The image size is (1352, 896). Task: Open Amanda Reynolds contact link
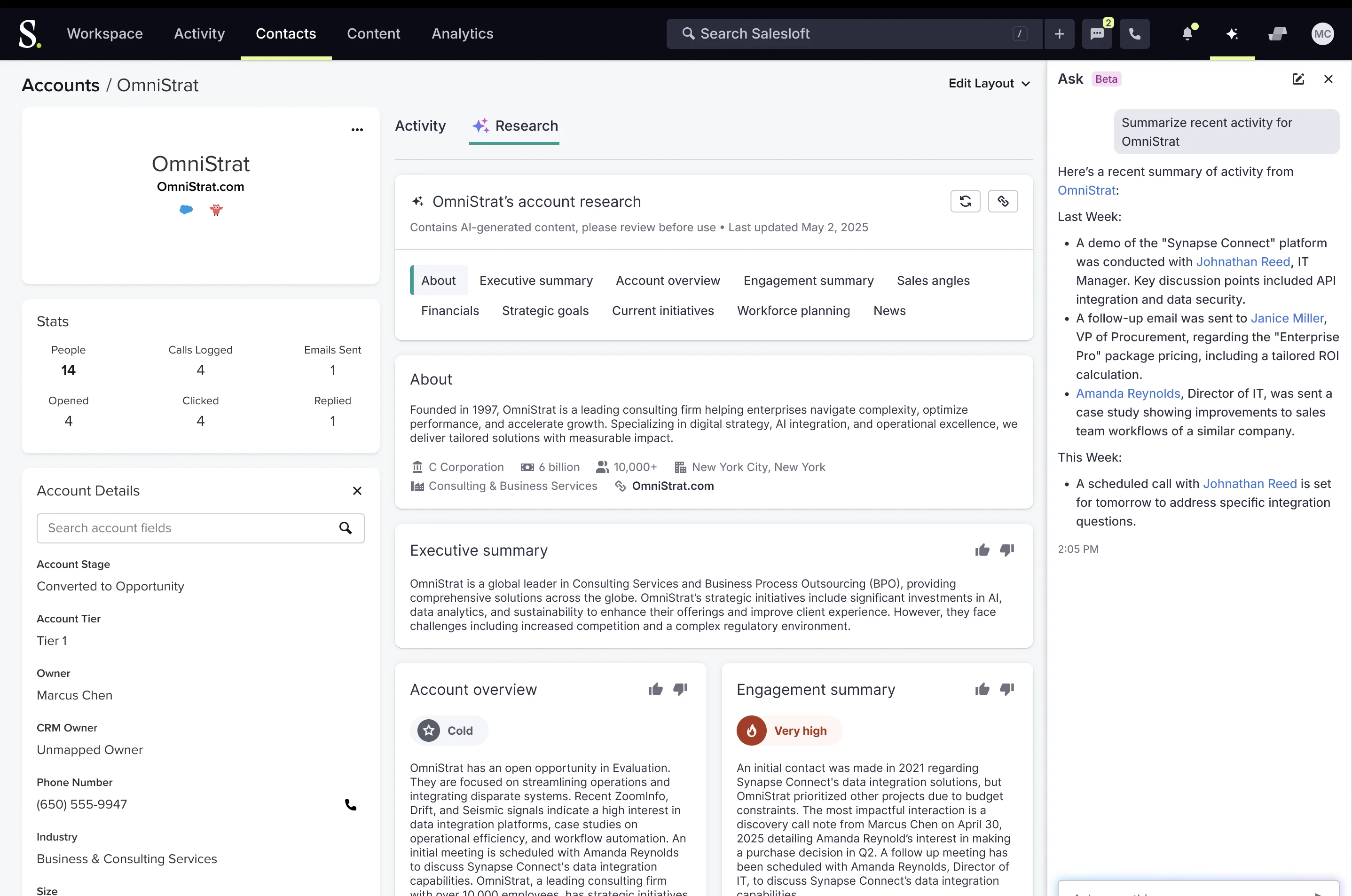[1127, 394]
